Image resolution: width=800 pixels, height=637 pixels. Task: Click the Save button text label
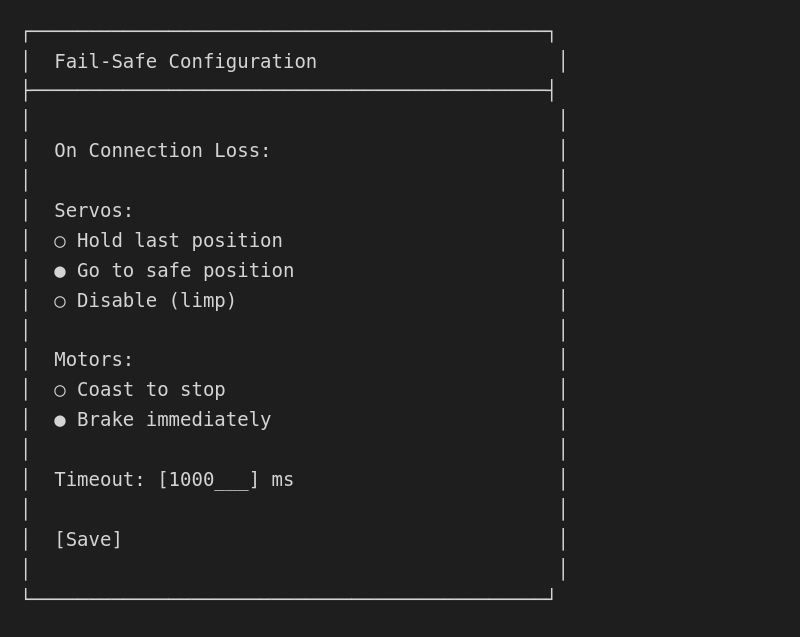point(88,539)
